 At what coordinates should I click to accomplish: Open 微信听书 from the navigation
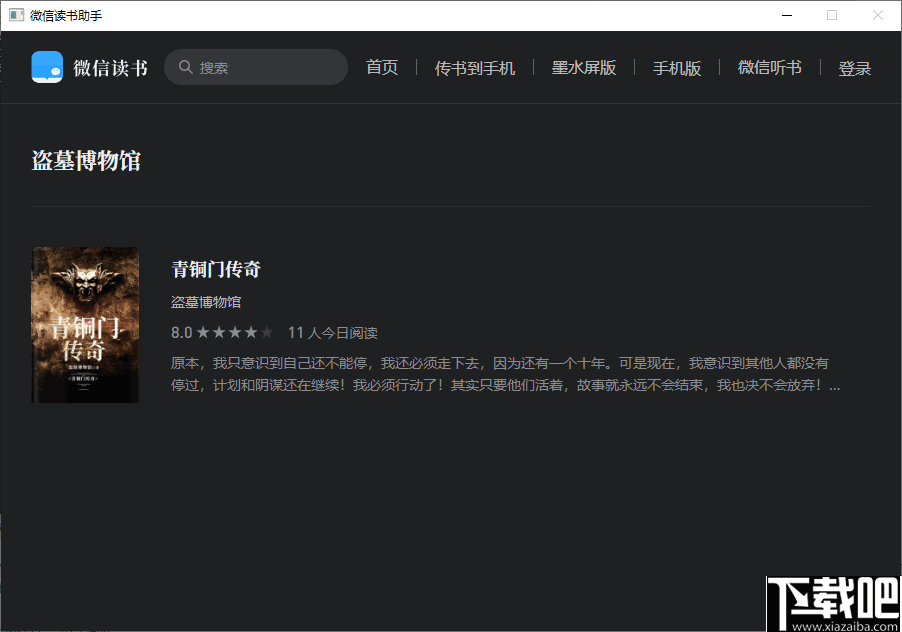(x=769, y=67)
